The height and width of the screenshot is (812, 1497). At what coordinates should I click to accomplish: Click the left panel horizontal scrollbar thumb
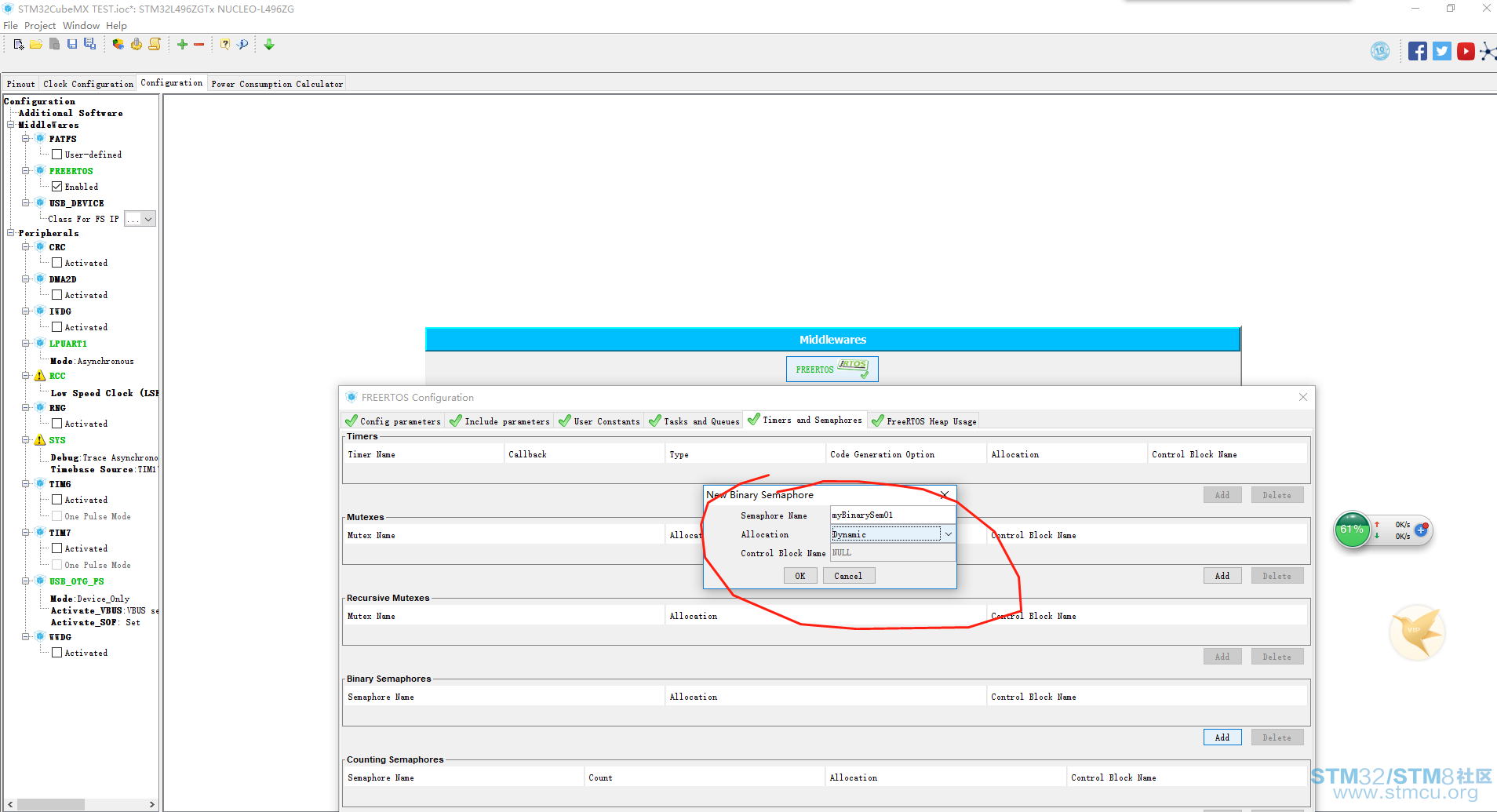[51, 804]
